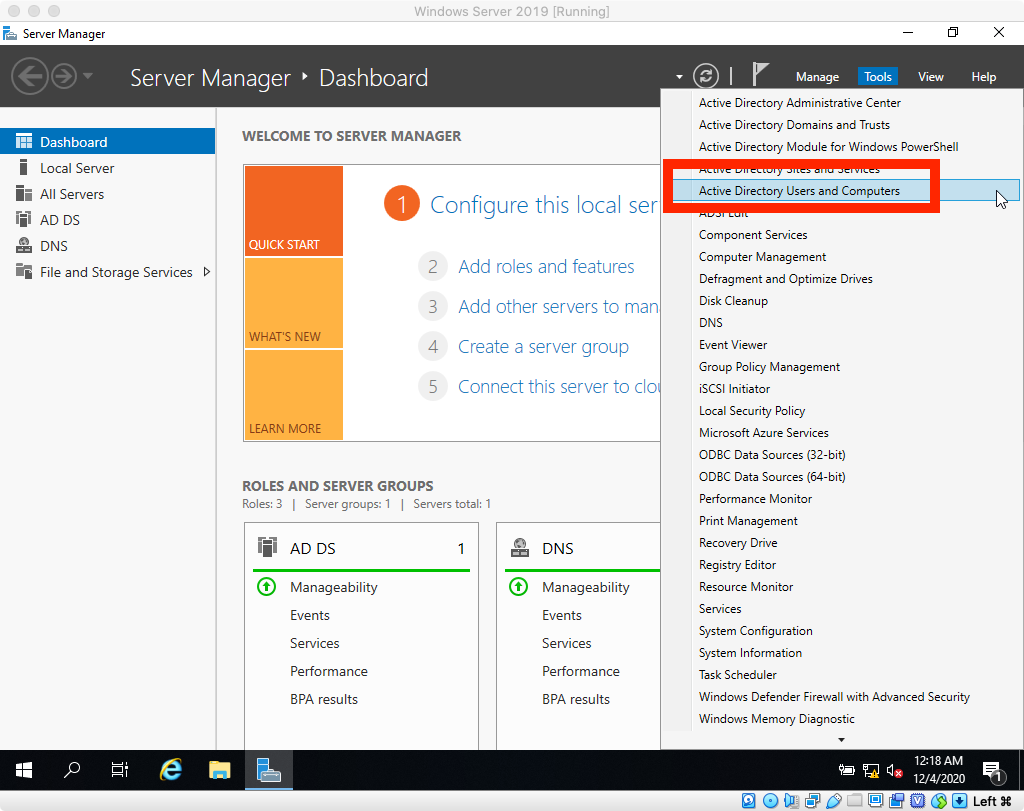Click Performance in DNS tile
The height and width of the screenshot is (811, 1024).
pos(581,671)
